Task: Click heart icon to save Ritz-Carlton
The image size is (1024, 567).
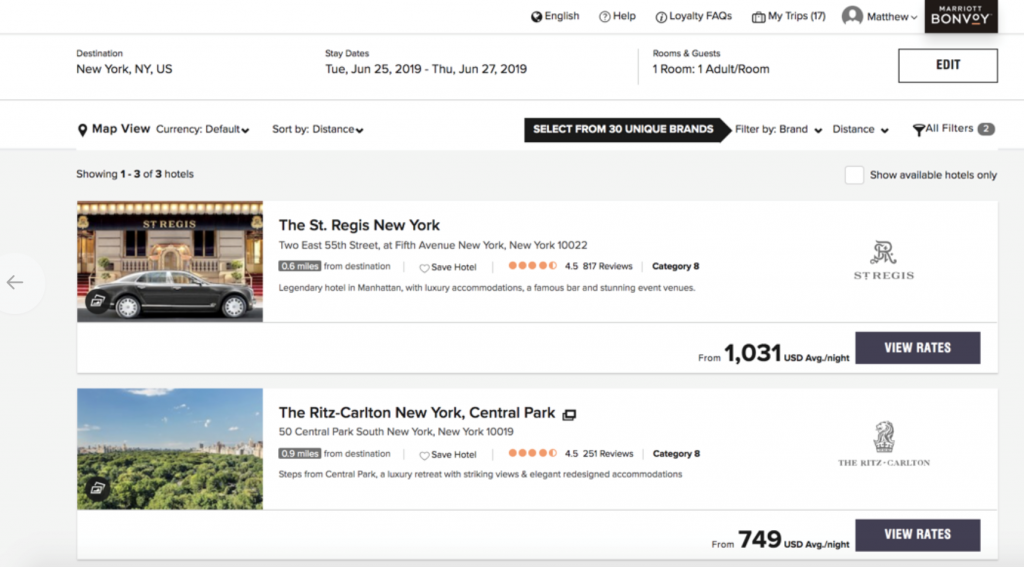Action: [424, 455]
